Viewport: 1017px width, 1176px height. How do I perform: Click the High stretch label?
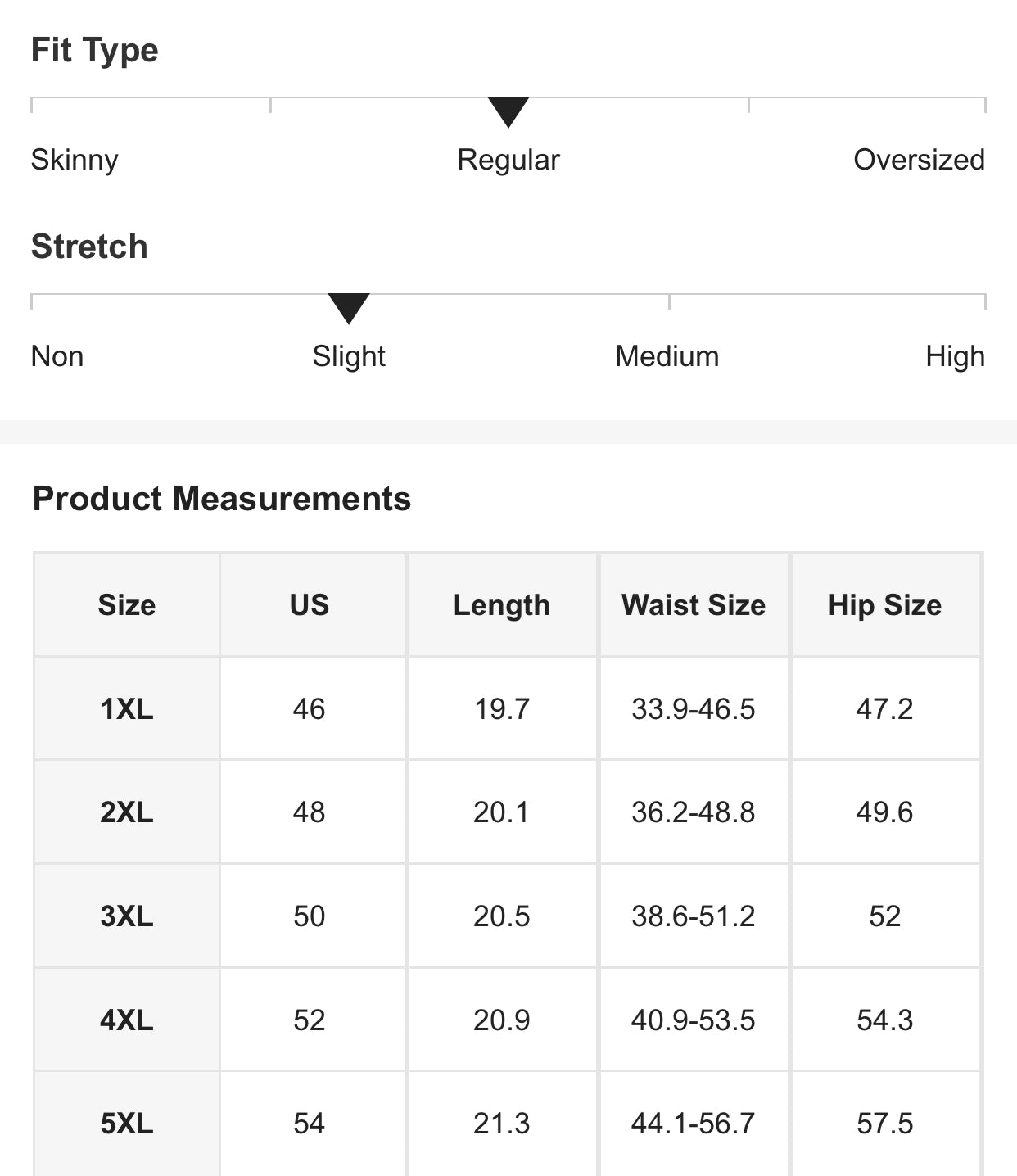point(955,356)
